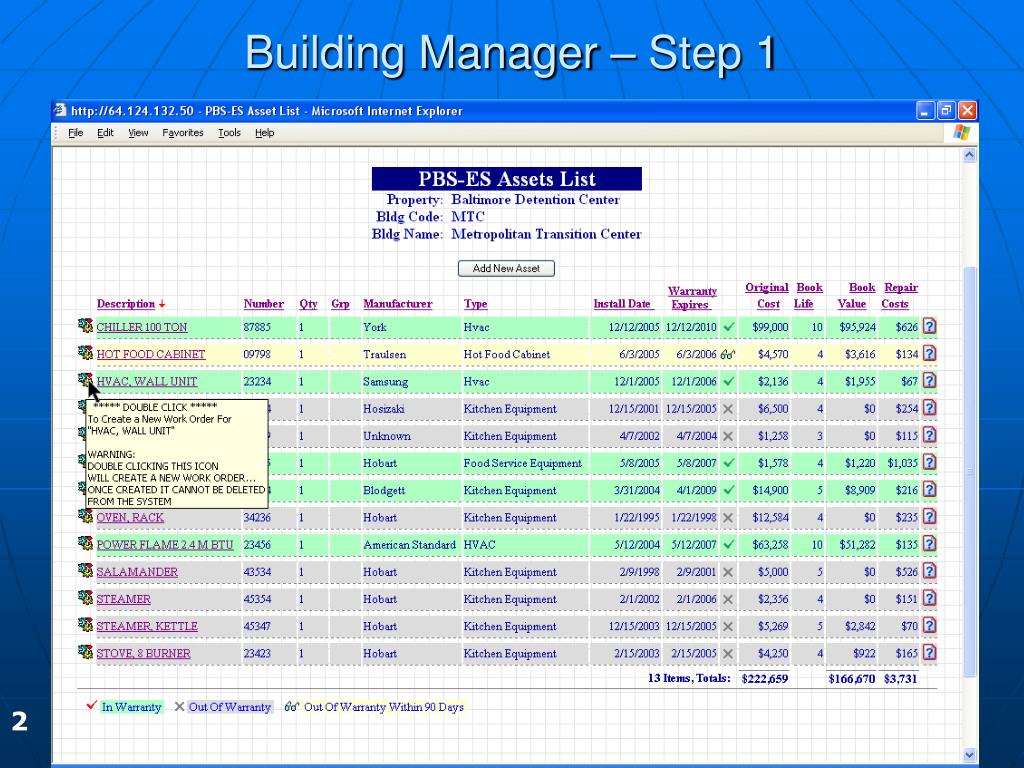The image size is (1024, 768).
Task: Click the work order icon beside SALAMANDER
Action: pos(85,570)
